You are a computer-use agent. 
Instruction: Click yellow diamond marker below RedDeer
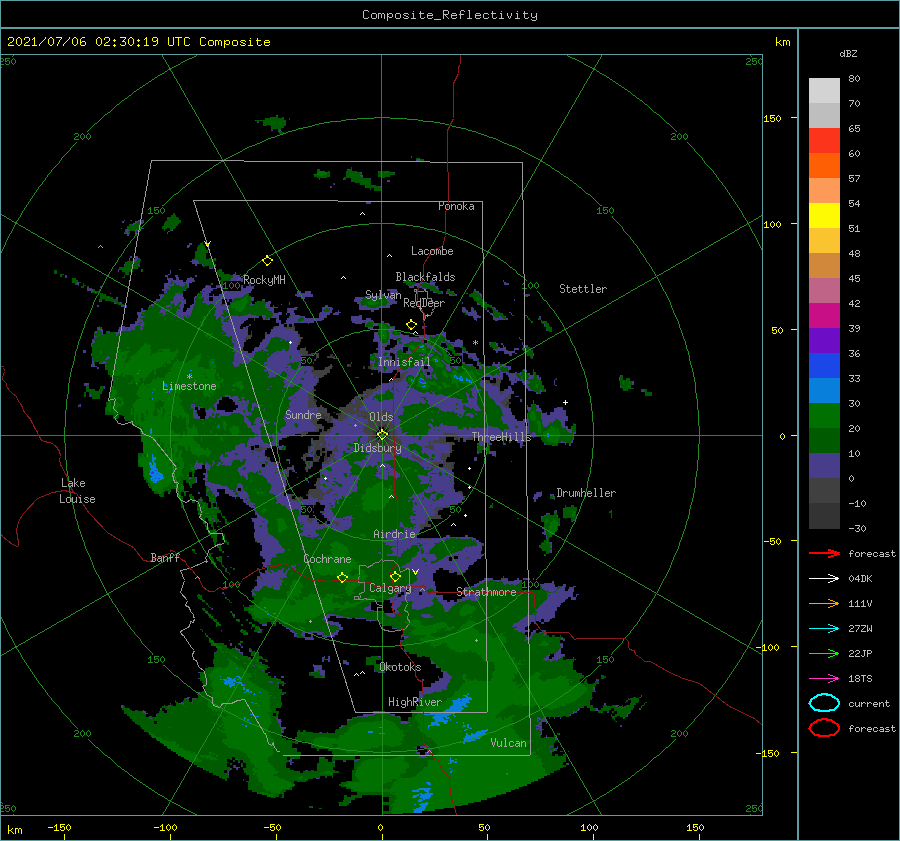pyautogui.click(x=412, y=325)
